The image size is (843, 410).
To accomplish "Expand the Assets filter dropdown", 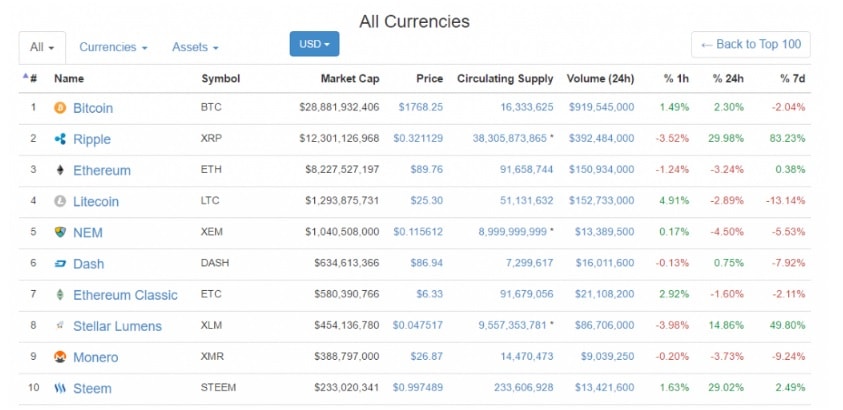I will 195,47.
